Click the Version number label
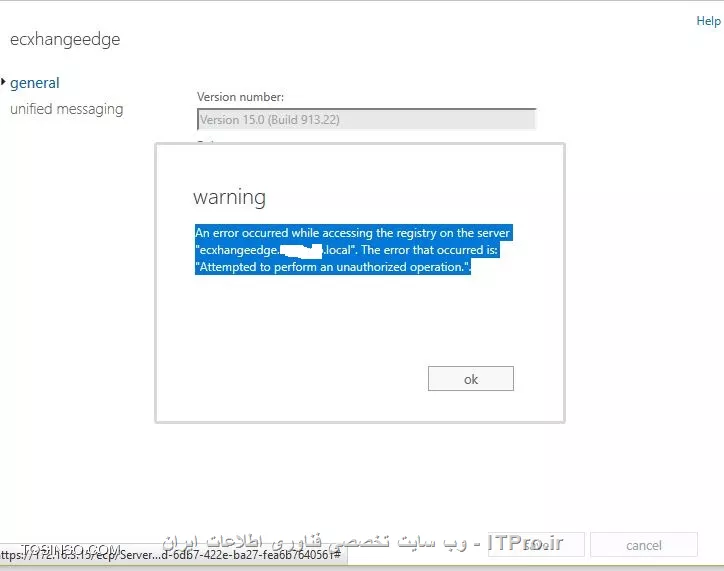 241,97
